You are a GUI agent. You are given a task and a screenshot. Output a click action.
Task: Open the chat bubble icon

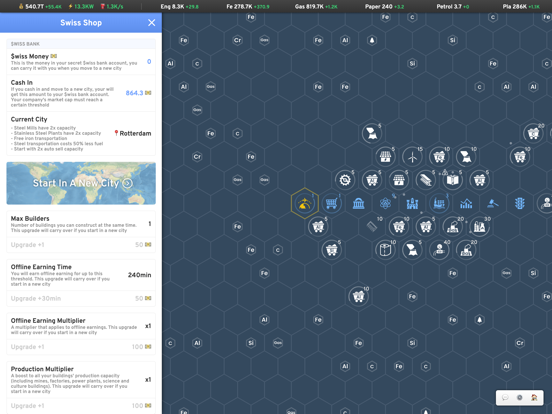pos(505,397)
